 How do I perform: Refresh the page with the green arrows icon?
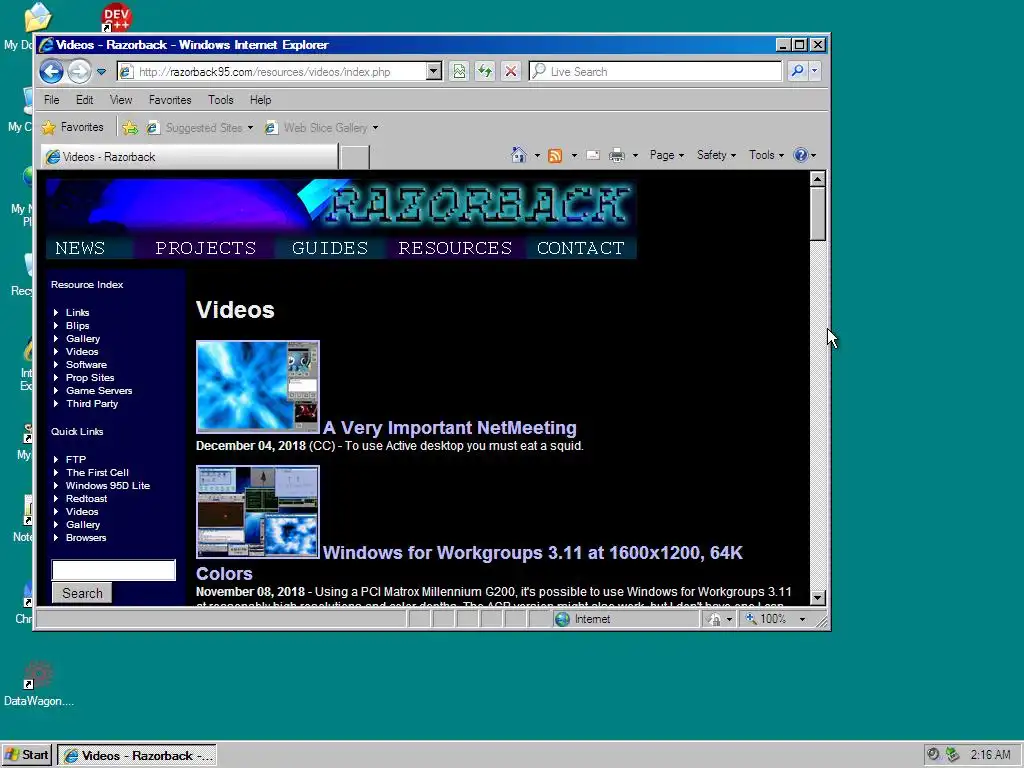485,71
